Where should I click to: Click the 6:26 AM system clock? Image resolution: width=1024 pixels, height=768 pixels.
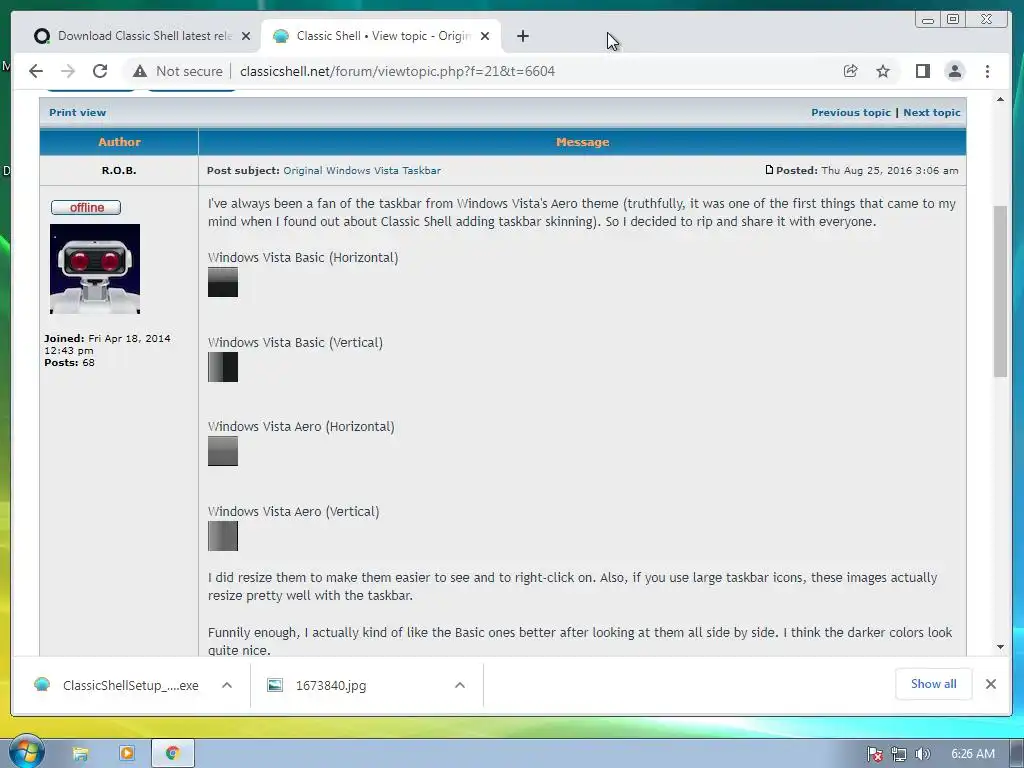point(972,754)
